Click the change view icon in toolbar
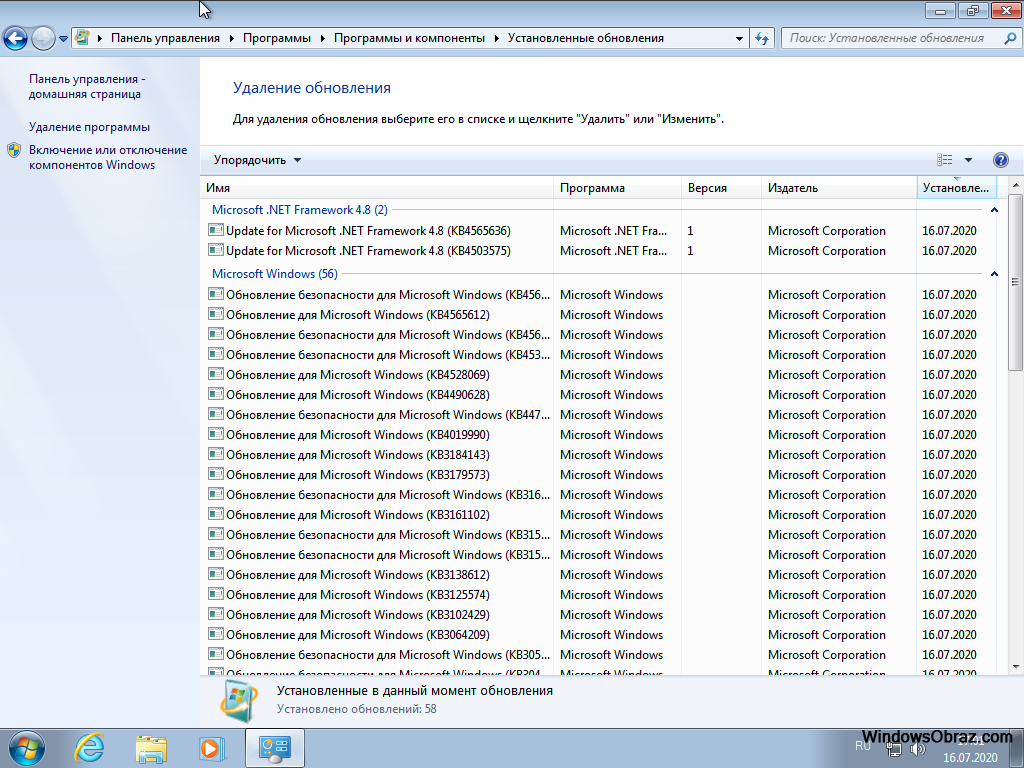This screenshot has width=1024, height=768. (x=945, y=160)
